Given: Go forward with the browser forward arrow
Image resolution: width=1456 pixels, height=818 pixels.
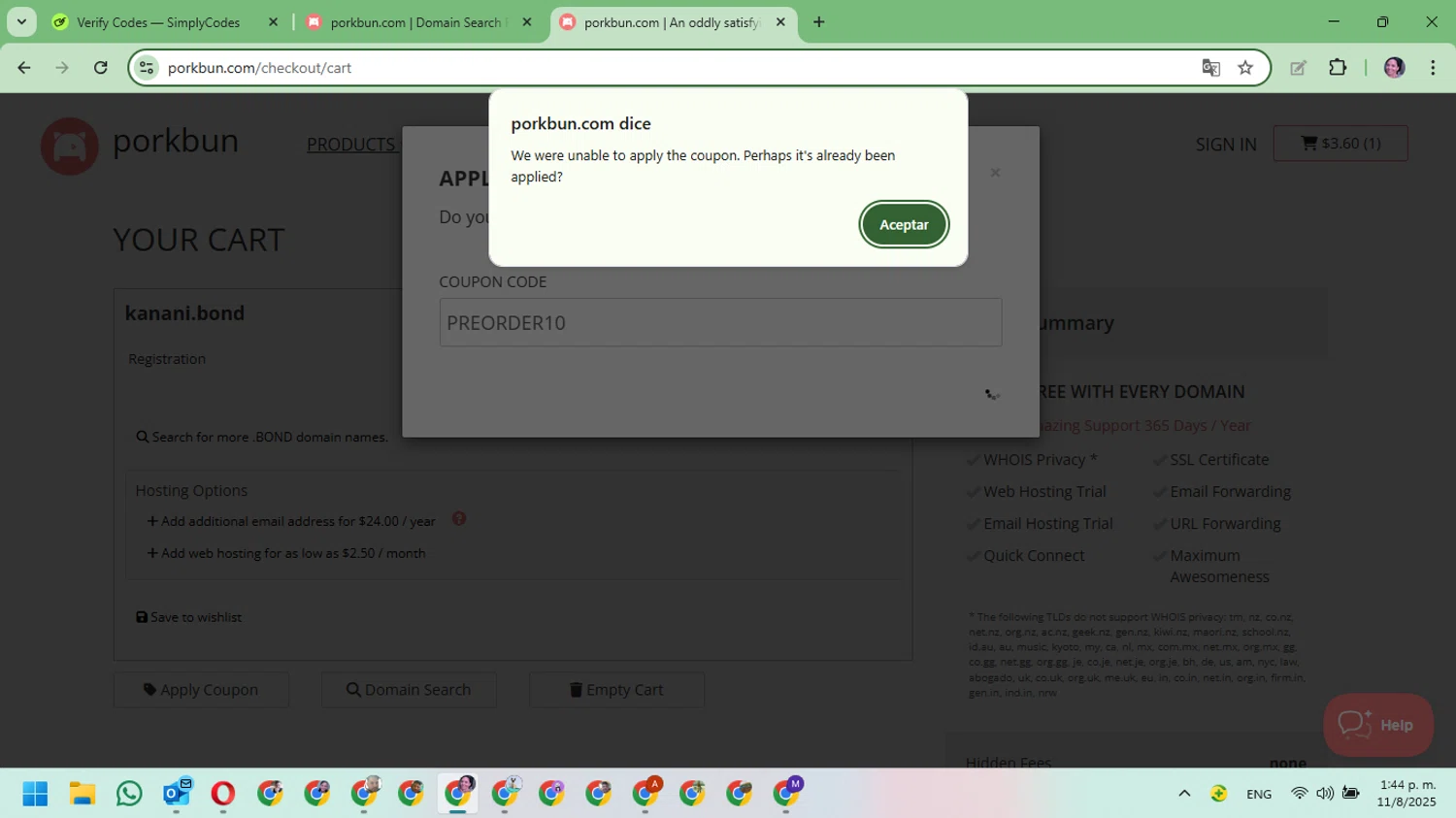Looking at the screenshot, I should click(62, 68).
